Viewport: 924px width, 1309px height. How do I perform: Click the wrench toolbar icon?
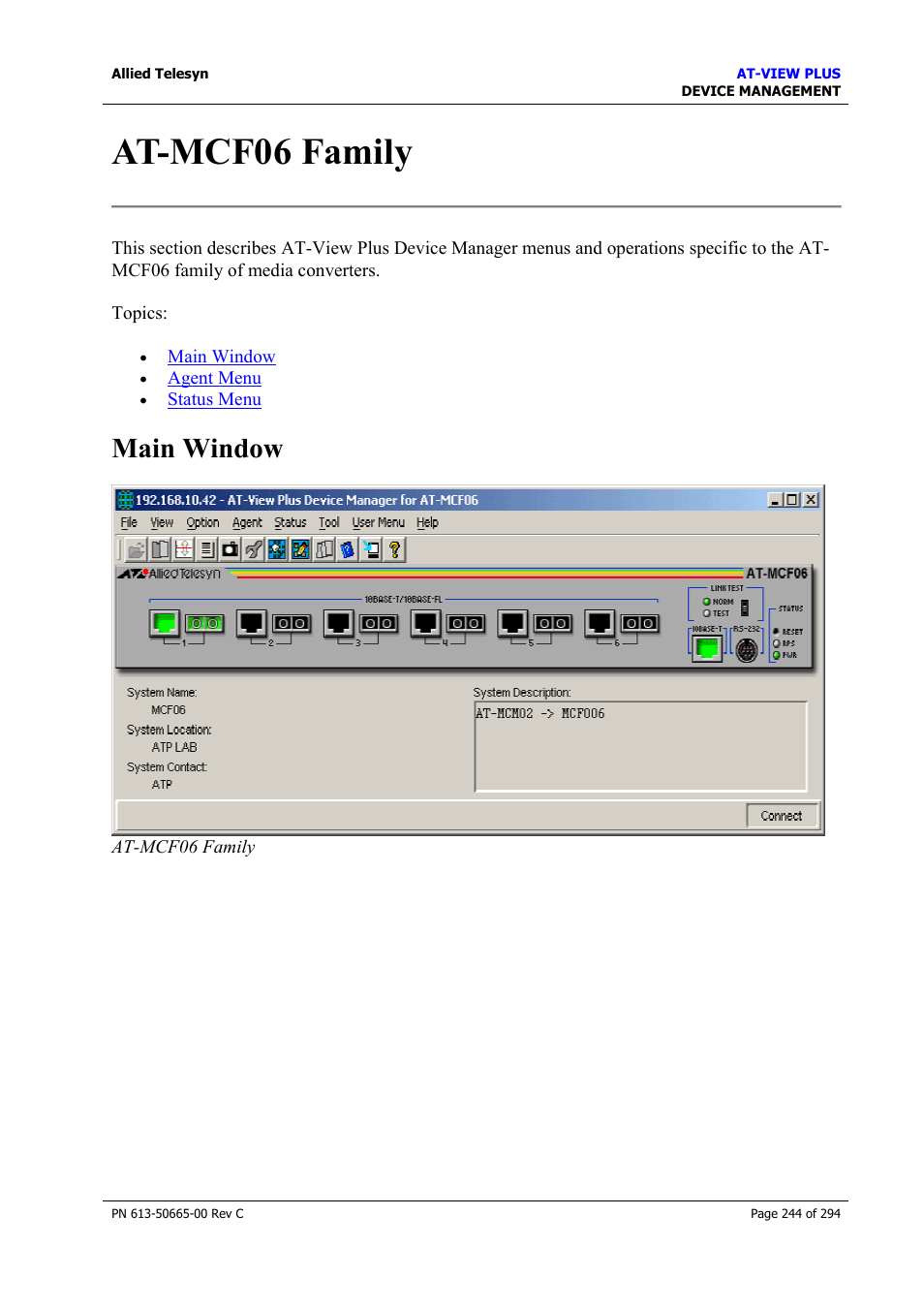[x=253, y=550]
